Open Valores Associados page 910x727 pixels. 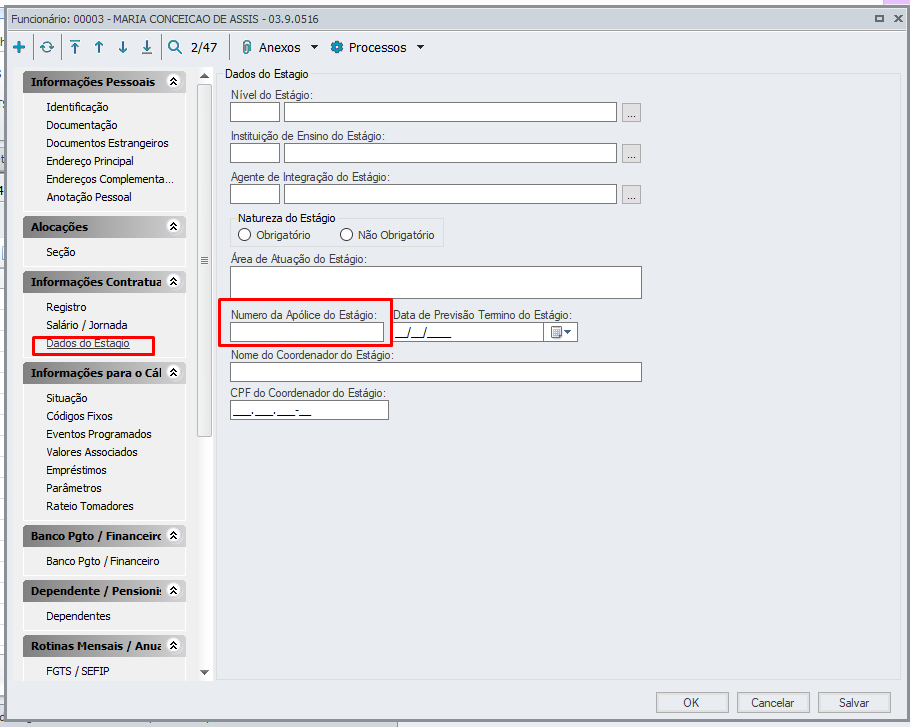(92, 452)
